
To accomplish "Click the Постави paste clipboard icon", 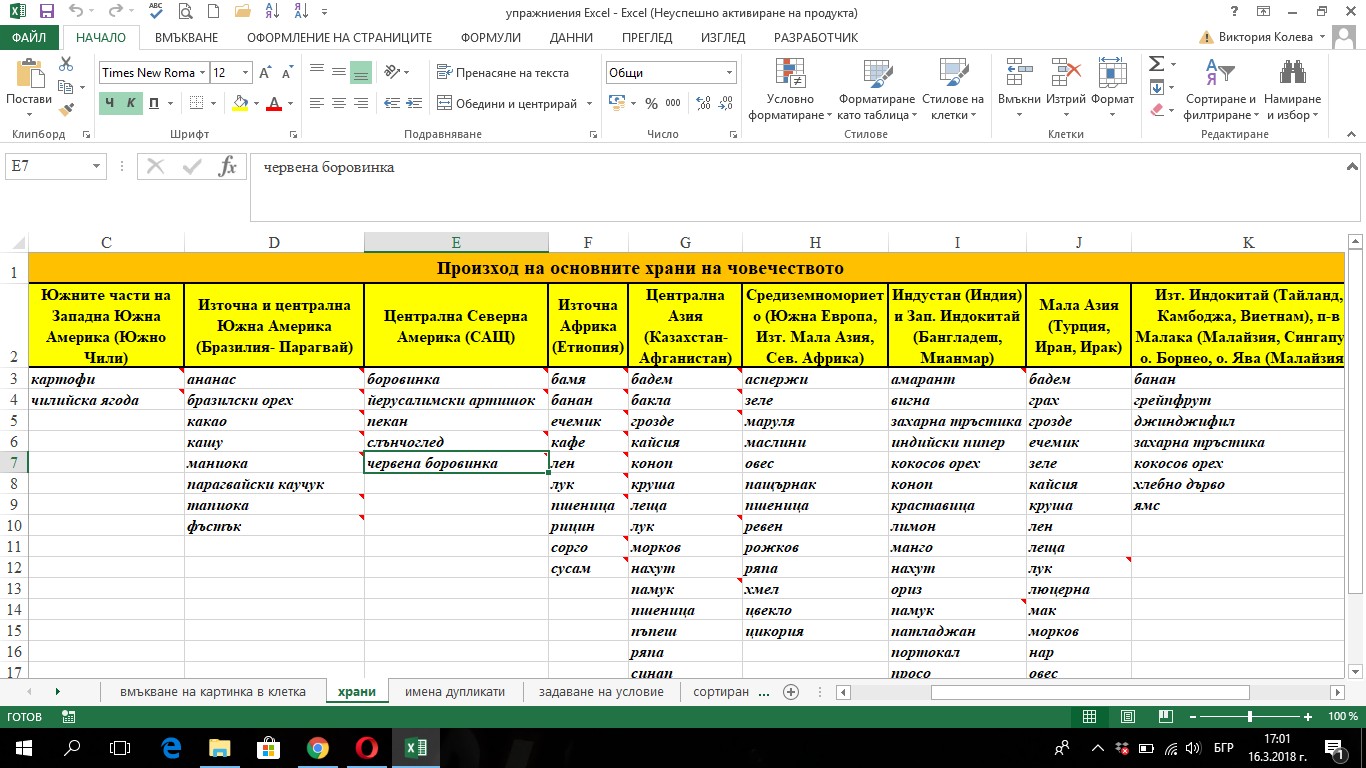I will 29,73.
